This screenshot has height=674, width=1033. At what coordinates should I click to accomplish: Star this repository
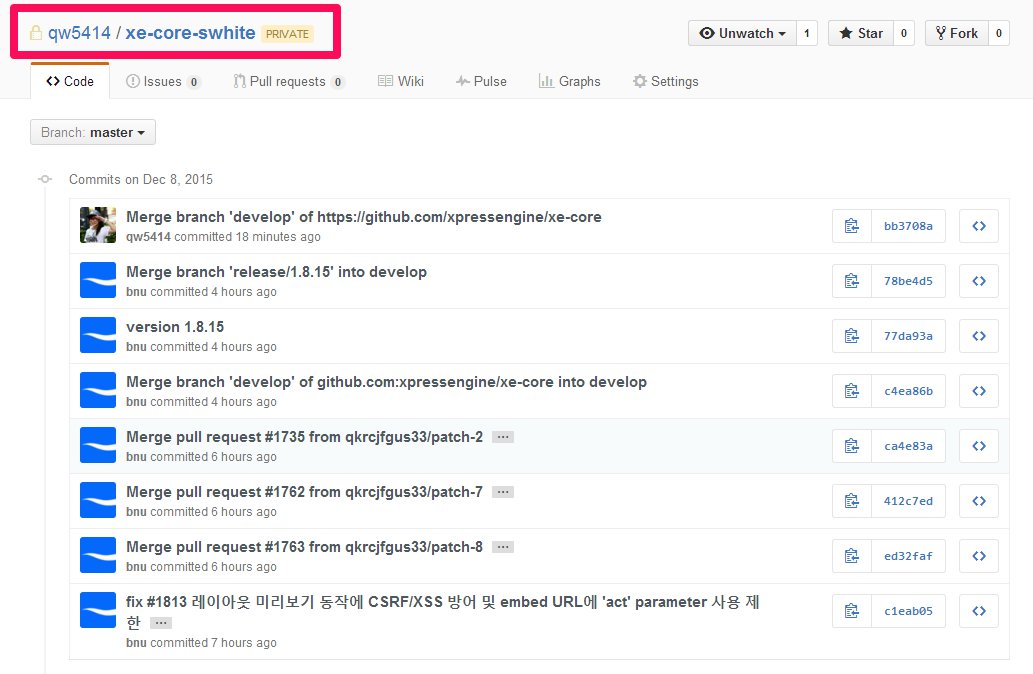pos(860,33)
